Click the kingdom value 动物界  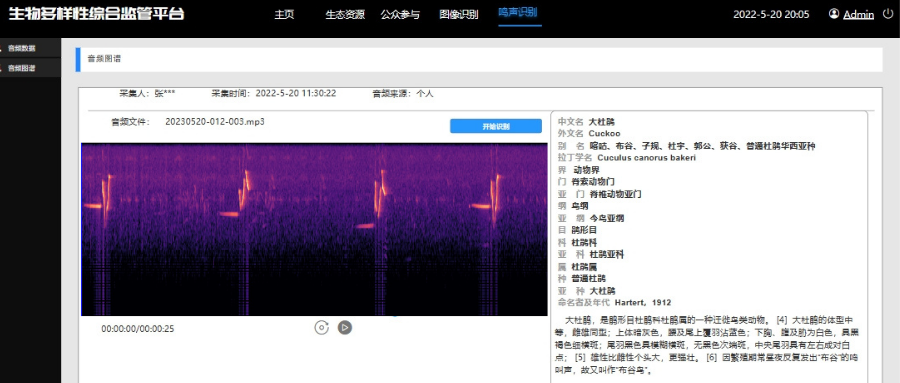(x=587, y=170)
